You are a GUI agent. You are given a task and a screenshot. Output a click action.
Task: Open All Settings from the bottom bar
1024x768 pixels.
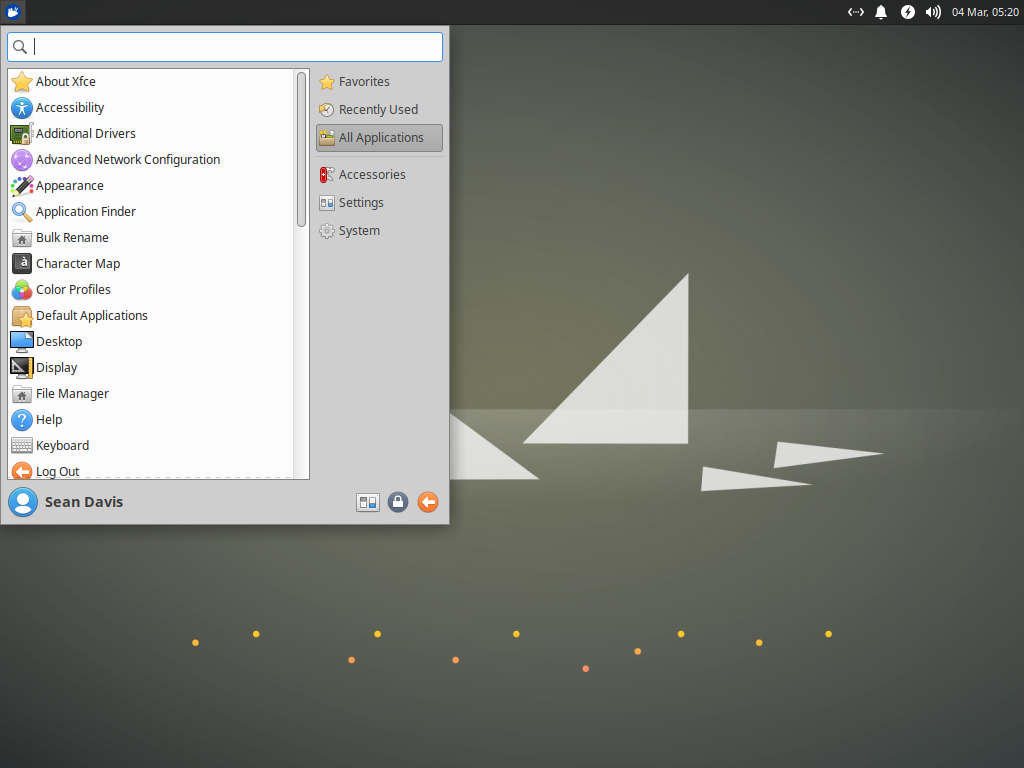368,502
